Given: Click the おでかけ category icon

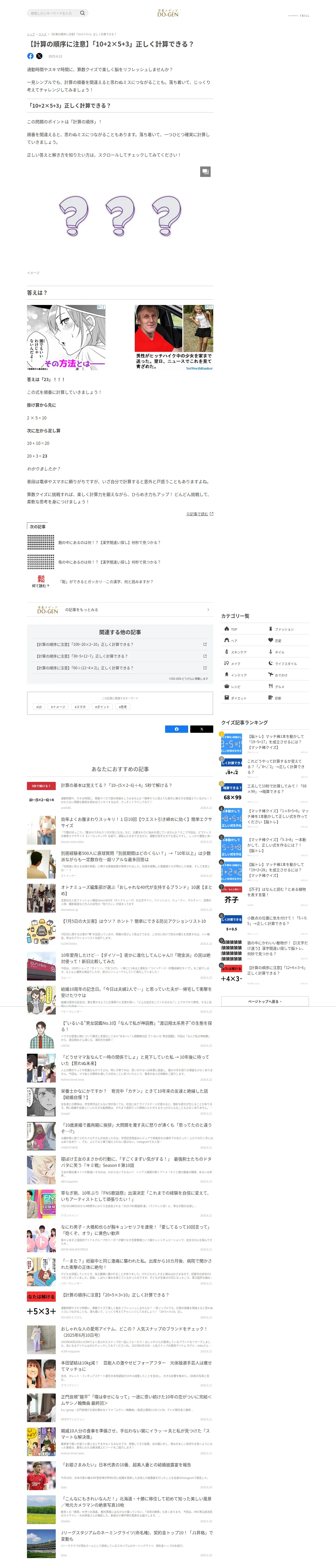Looking at the screenshot, I should [271, 675].
